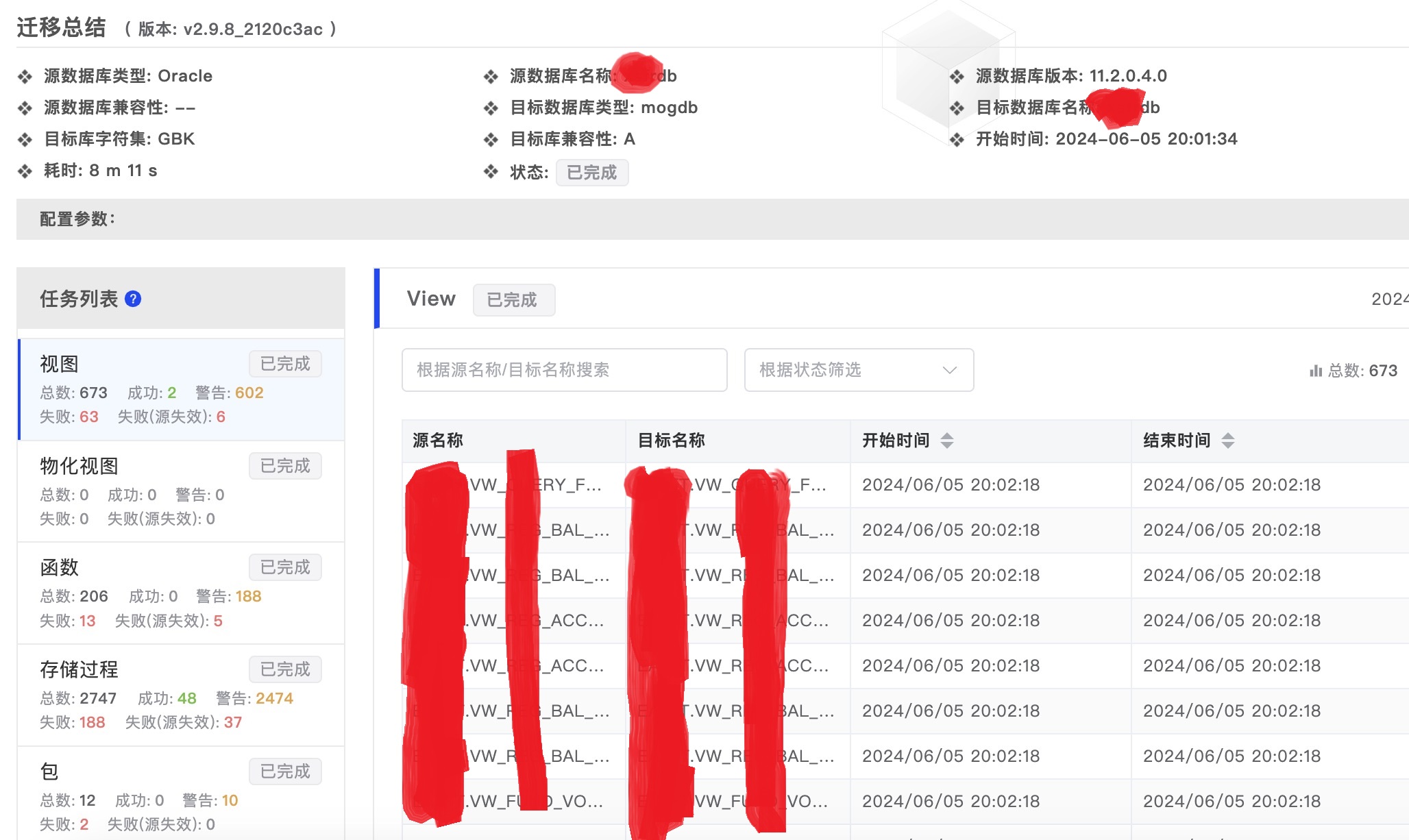Image resolution: width=1409 pixels, height=840 pixels.
Task: Click the 开始时间: 2024-06-05 20:01:34 entry
Action: 1107,139
